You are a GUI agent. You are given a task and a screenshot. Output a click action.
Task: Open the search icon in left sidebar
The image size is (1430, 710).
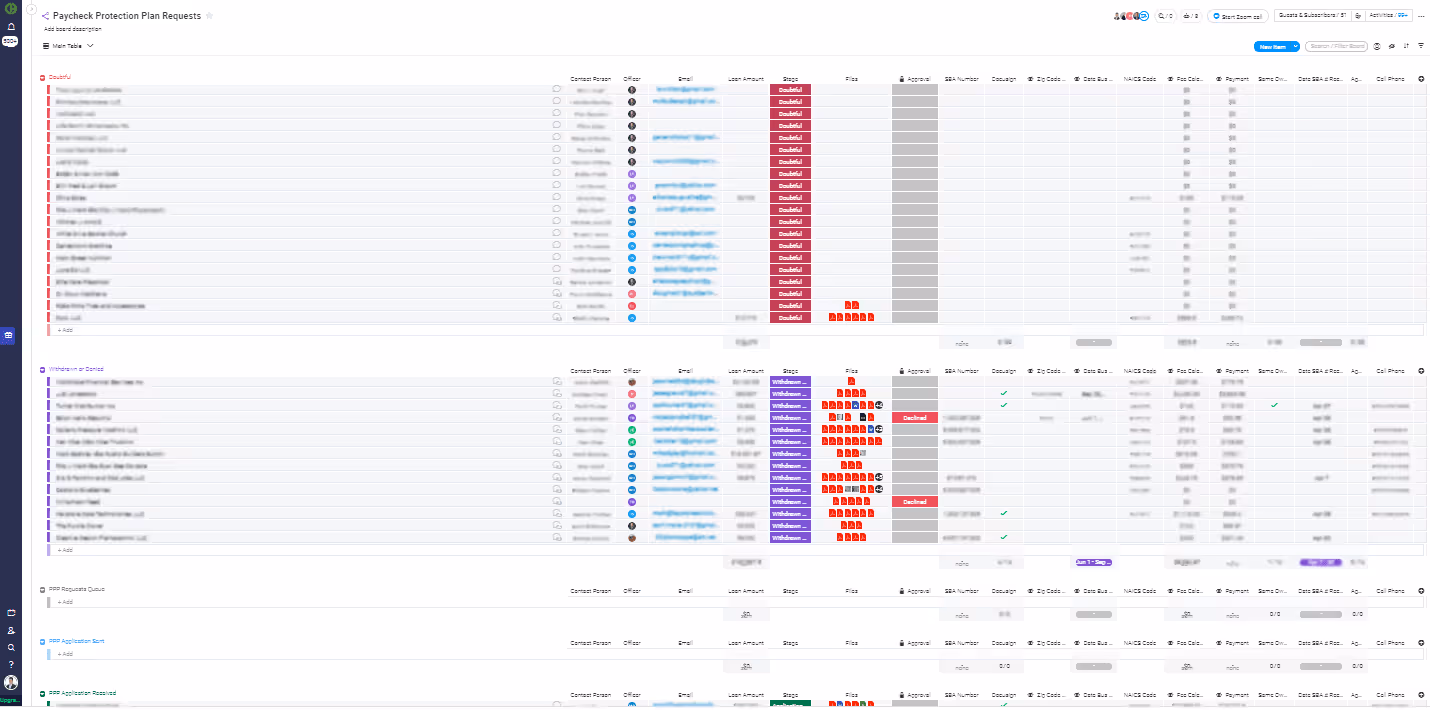tap(11, 647)
